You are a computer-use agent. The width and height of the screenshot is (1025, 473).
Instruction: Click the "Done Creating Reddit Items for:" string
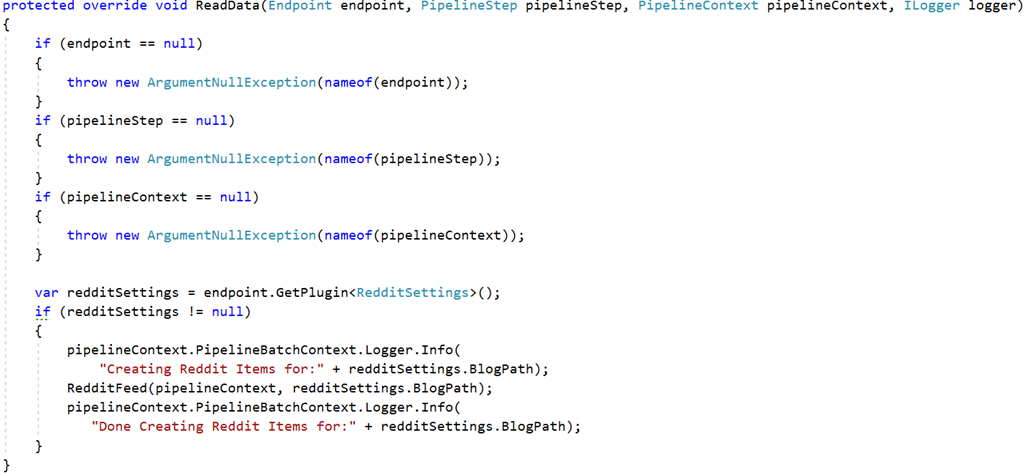pyautogui.click(x=227, y=427)
